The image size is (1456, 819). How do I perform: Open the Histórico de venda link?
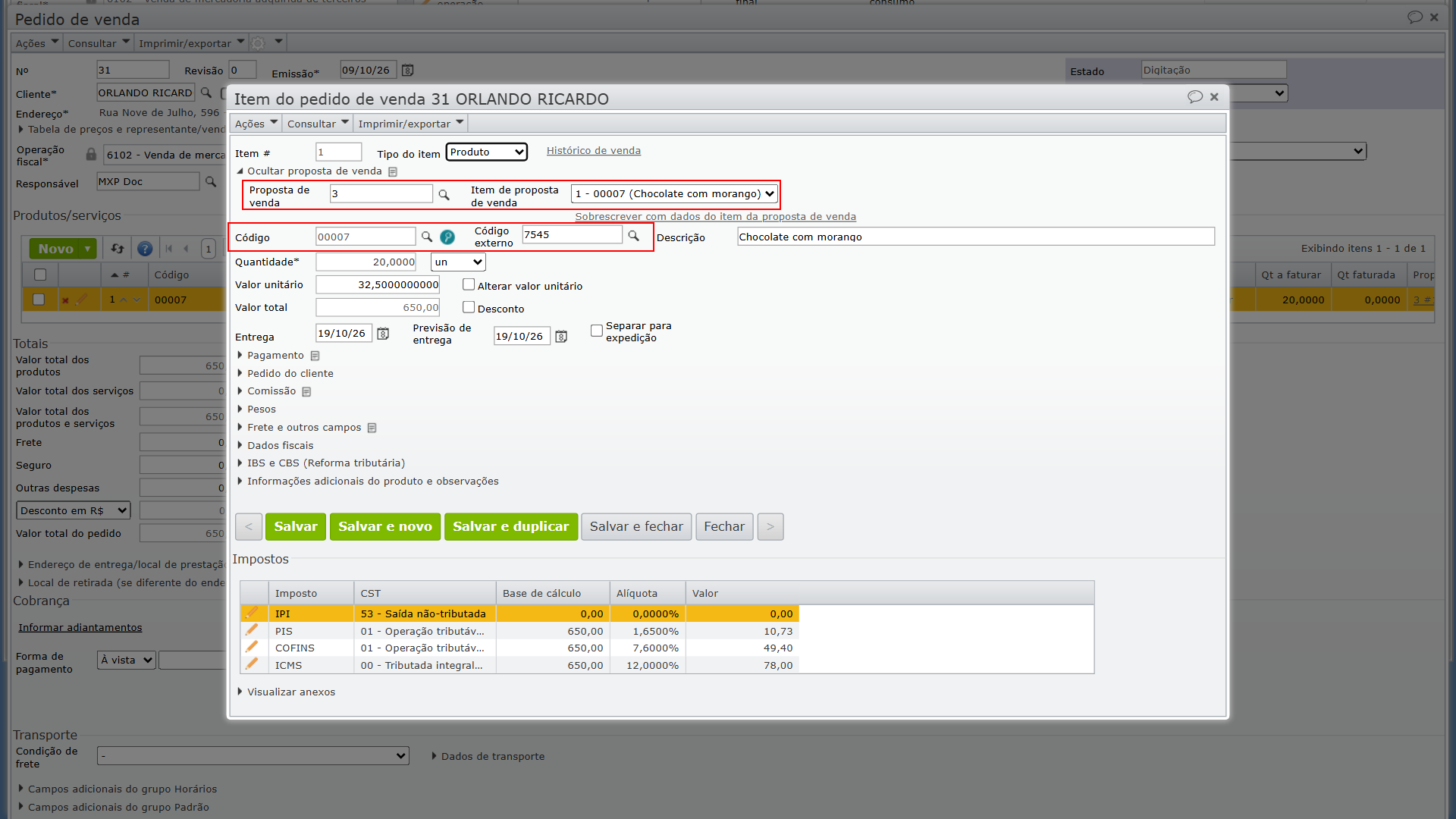tap(594, 151)
